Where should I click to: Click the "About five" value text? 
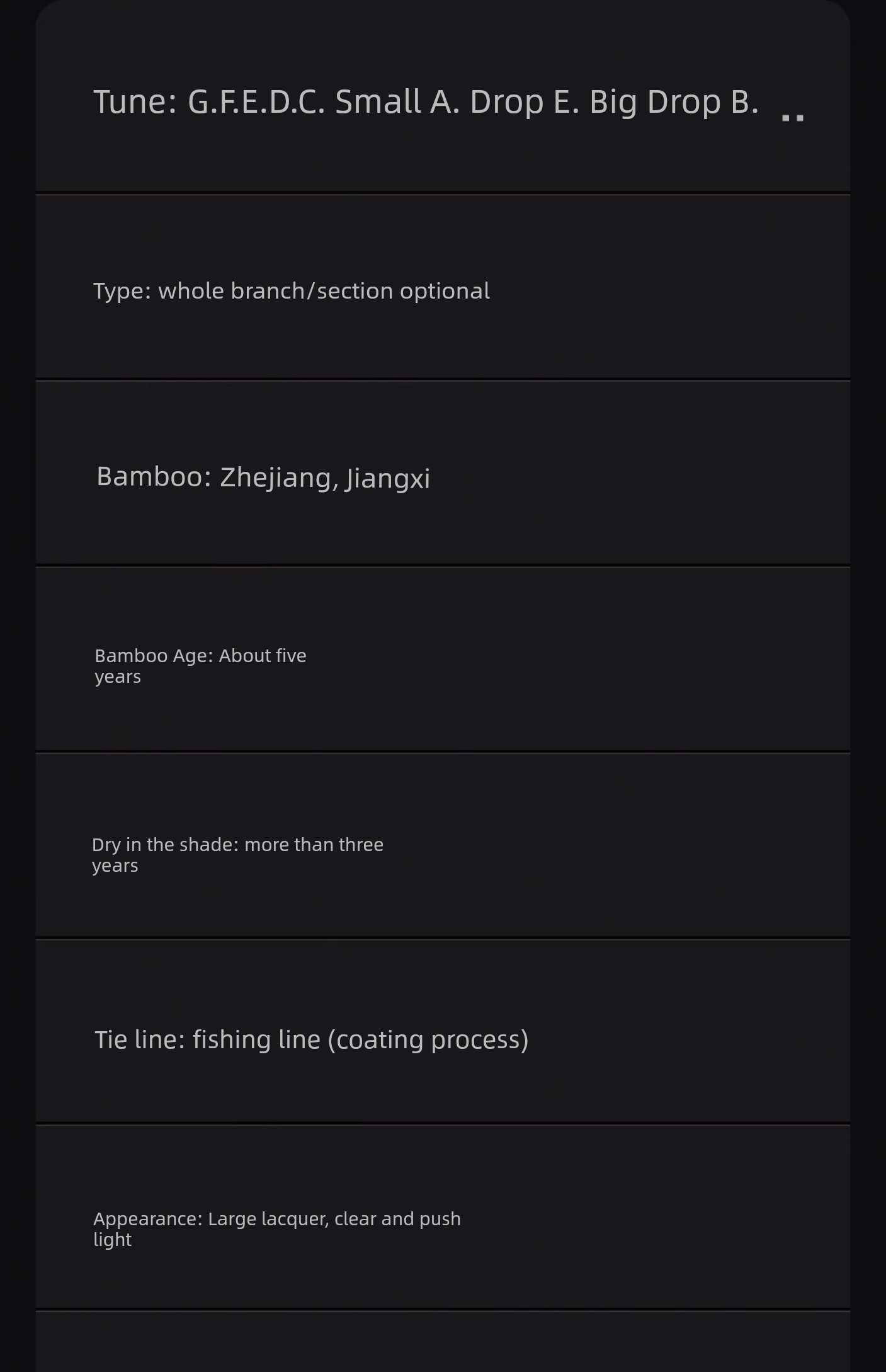tap(263, 656)
